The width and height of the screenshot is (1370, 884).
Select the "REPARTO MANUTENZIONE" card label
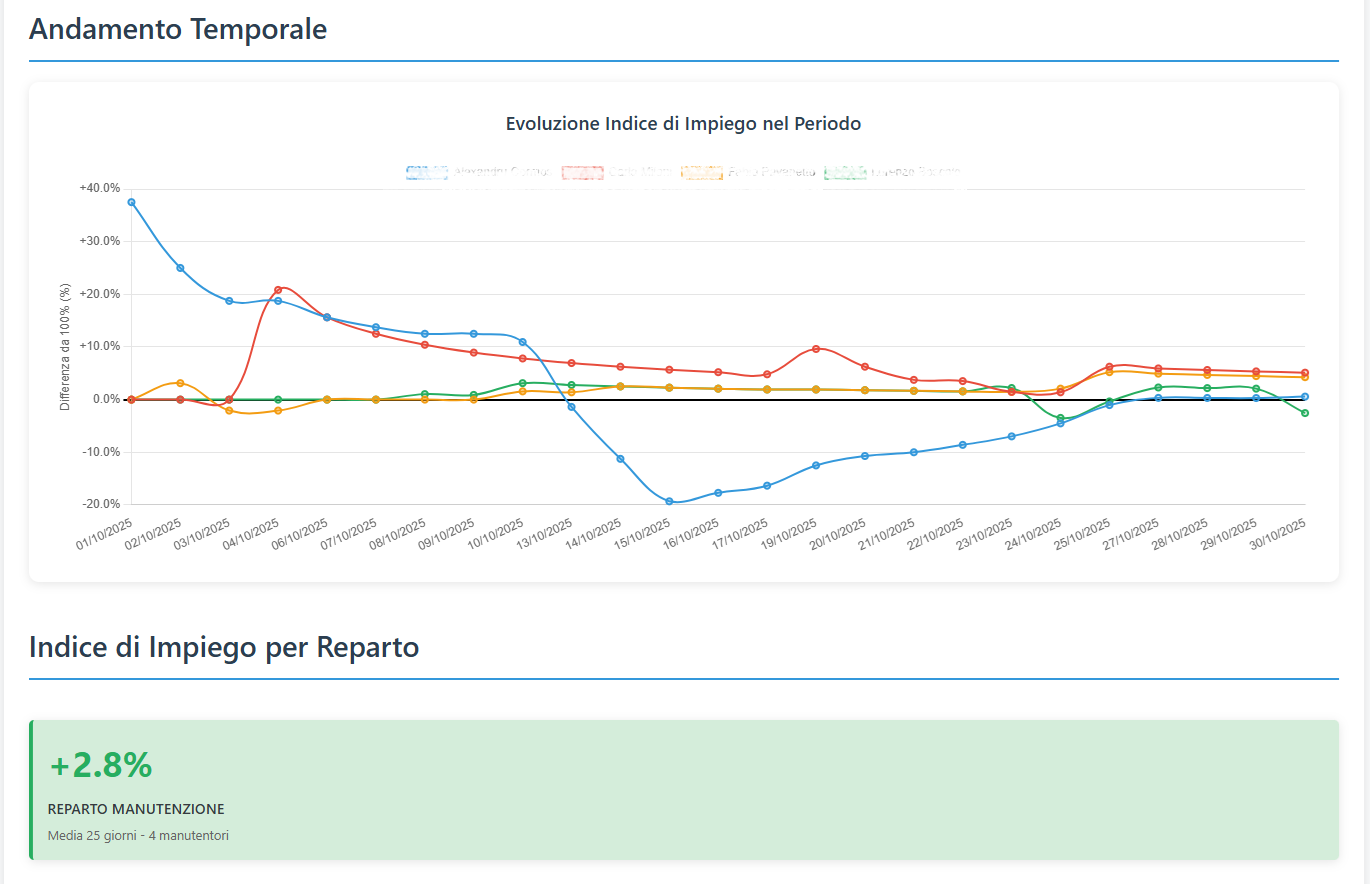136,809
